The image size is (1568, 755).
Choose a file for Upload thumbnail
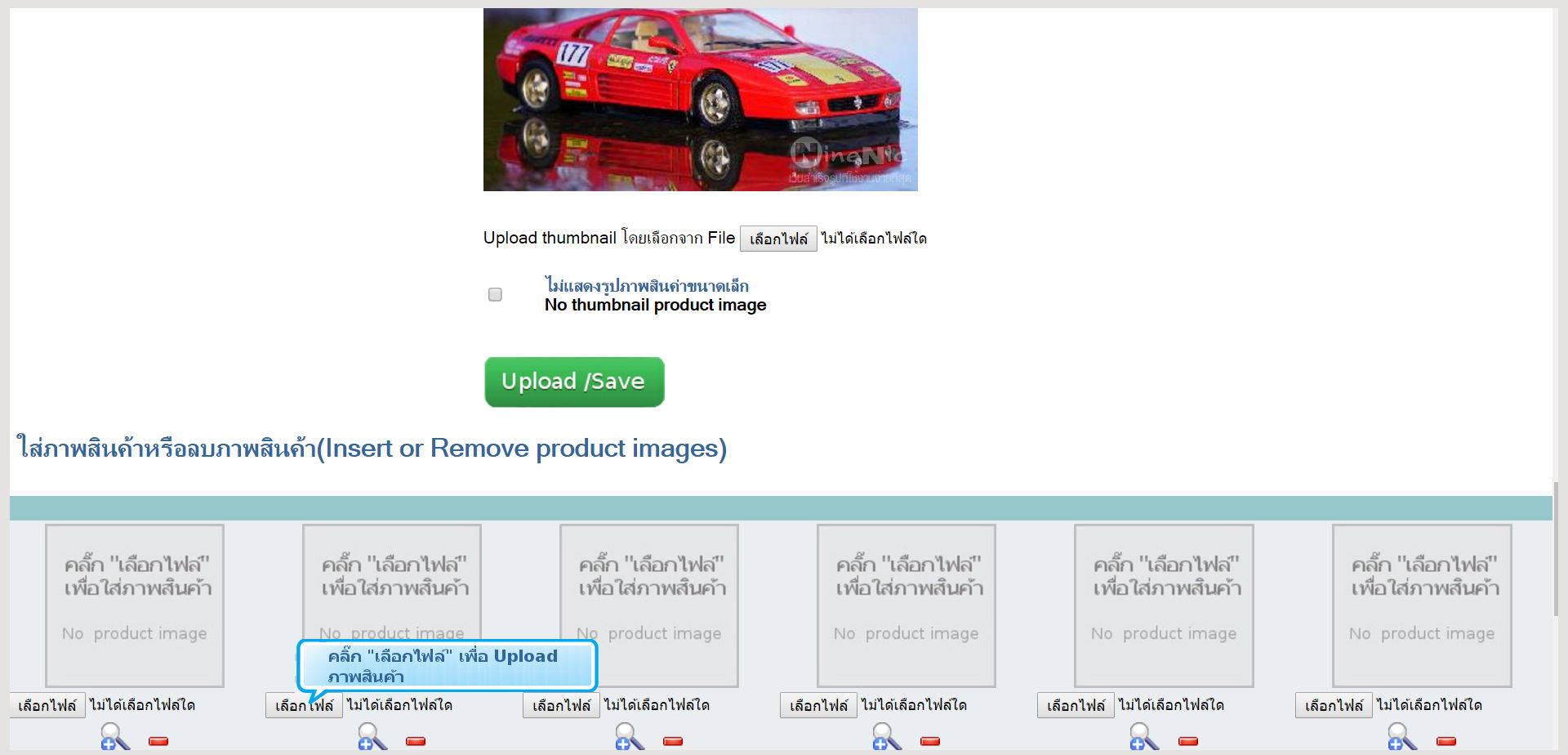point(778,239)
